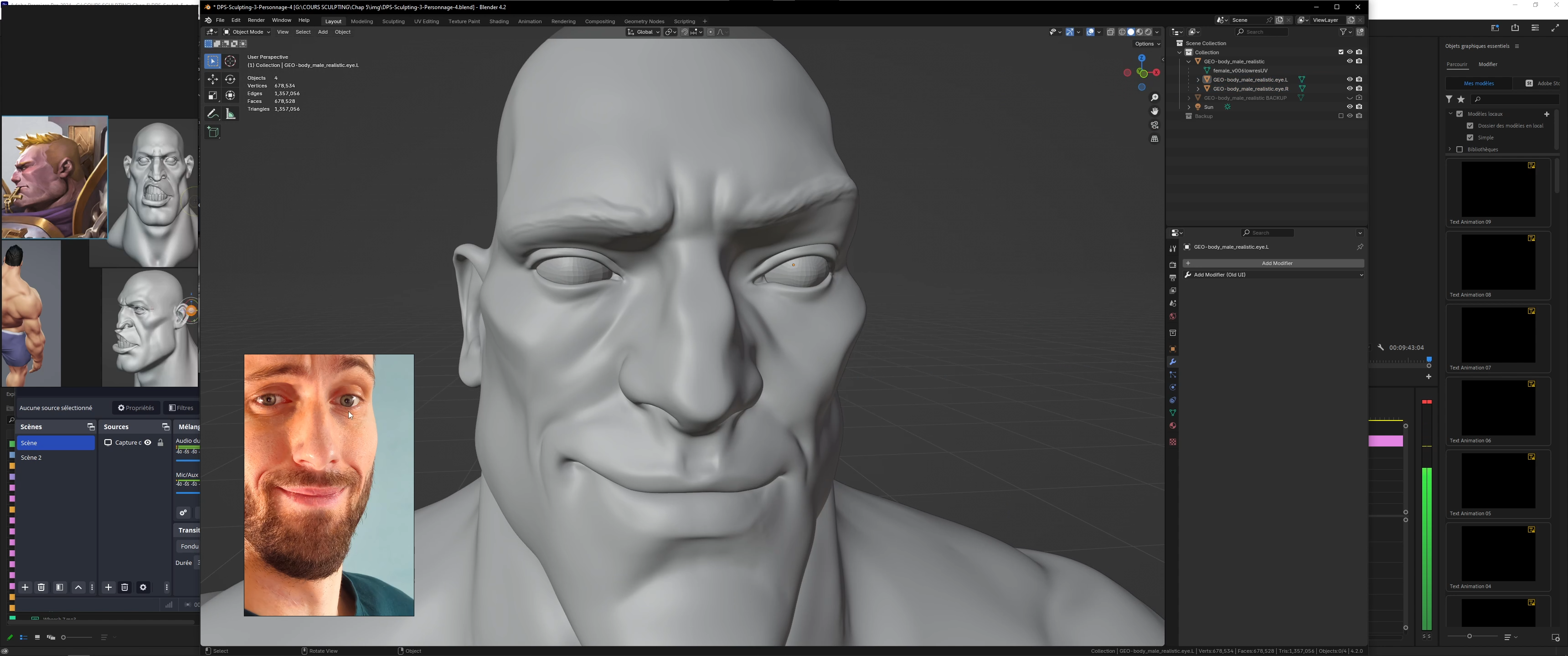Expand GEO-body_male_realistic.eye.L tree item
The image size is (1568, 656).
tap(1197, 80)
